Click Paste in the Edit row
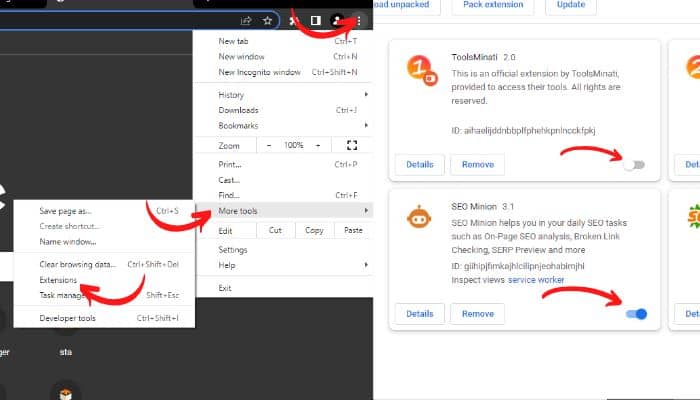This screenshot has height=400, width=700. (353, 230)
